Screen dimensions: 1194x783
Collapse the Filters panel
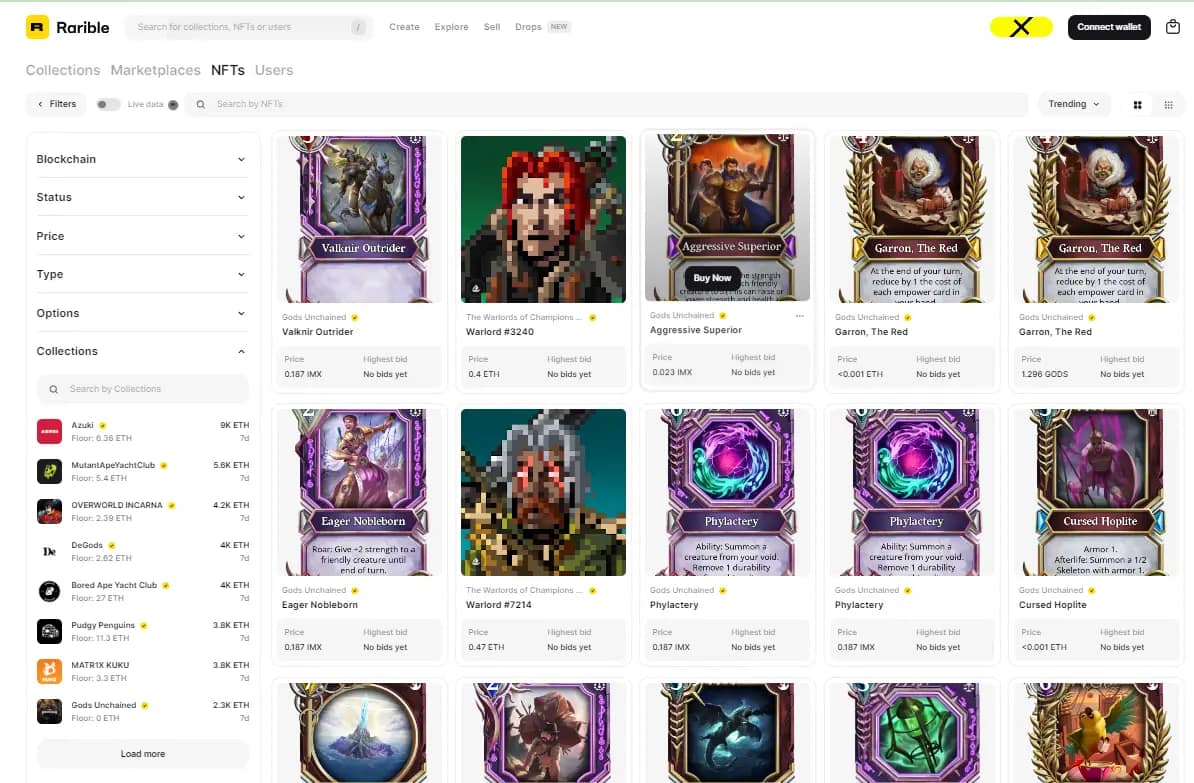(x=57, y=104)
